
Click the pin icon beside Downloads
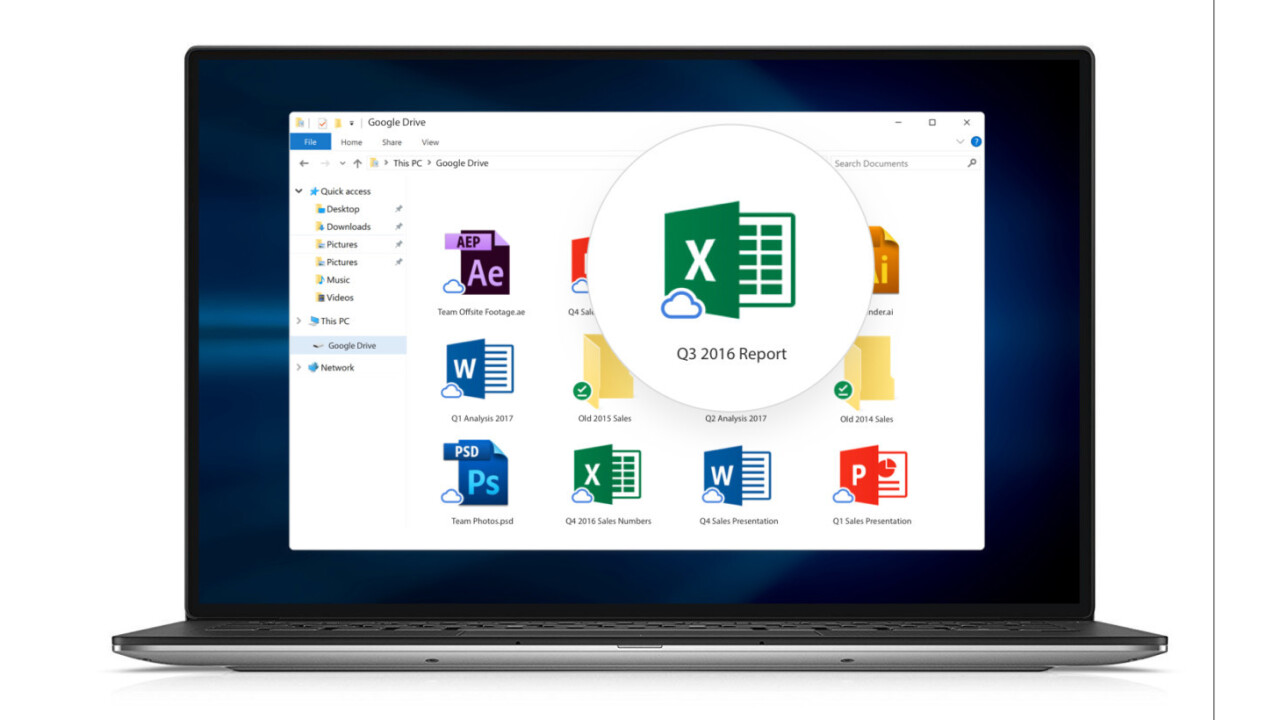pyautogui.click(x=398, y=227)
